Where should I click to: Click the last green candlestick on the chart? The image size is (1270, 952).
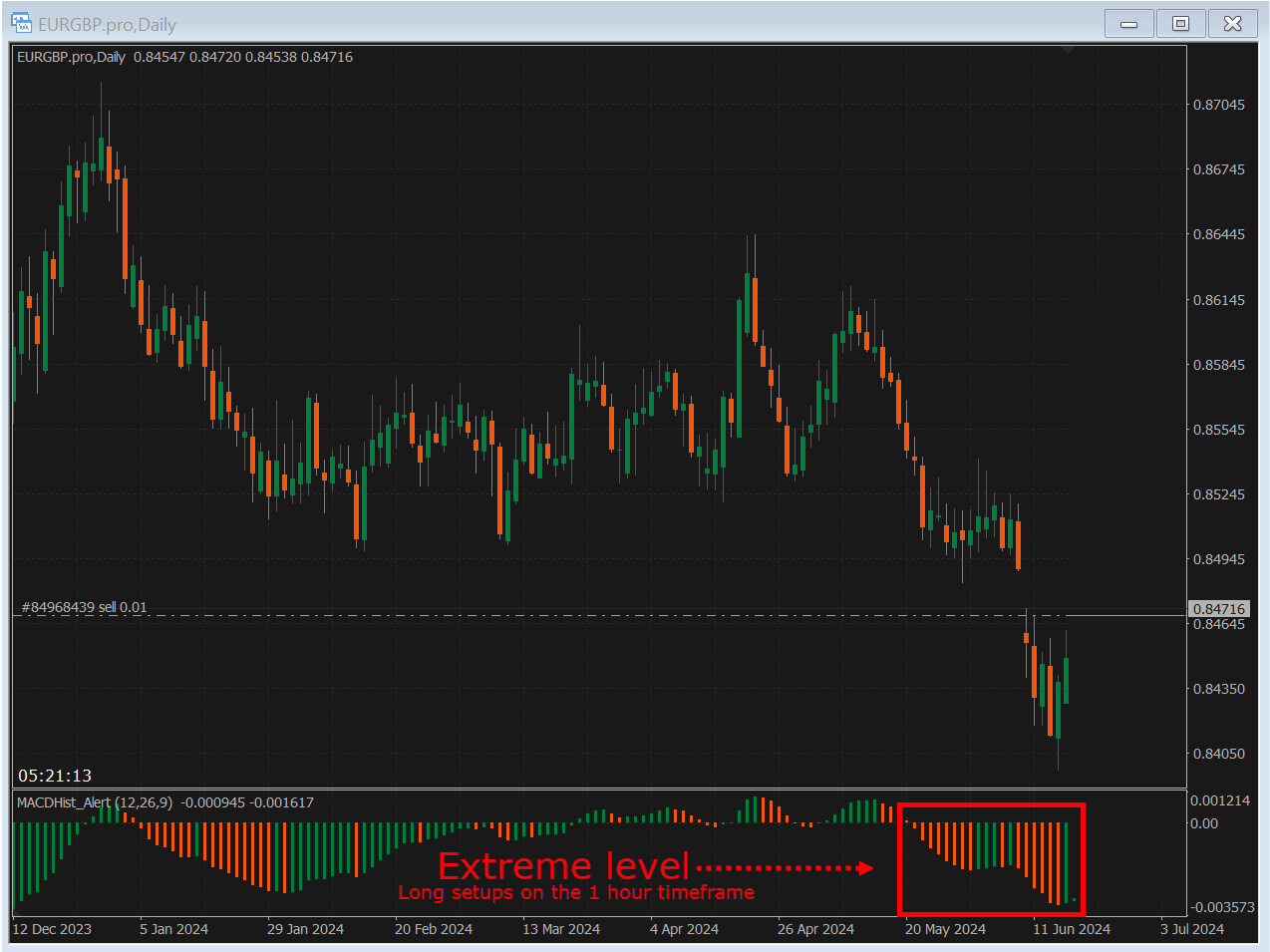coord(1066,681)
